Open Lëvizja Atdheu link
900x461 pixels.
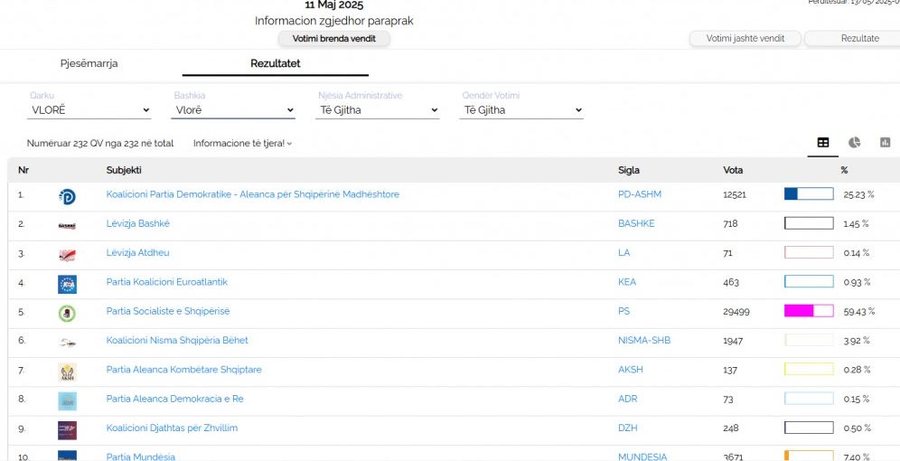point(138,253)
